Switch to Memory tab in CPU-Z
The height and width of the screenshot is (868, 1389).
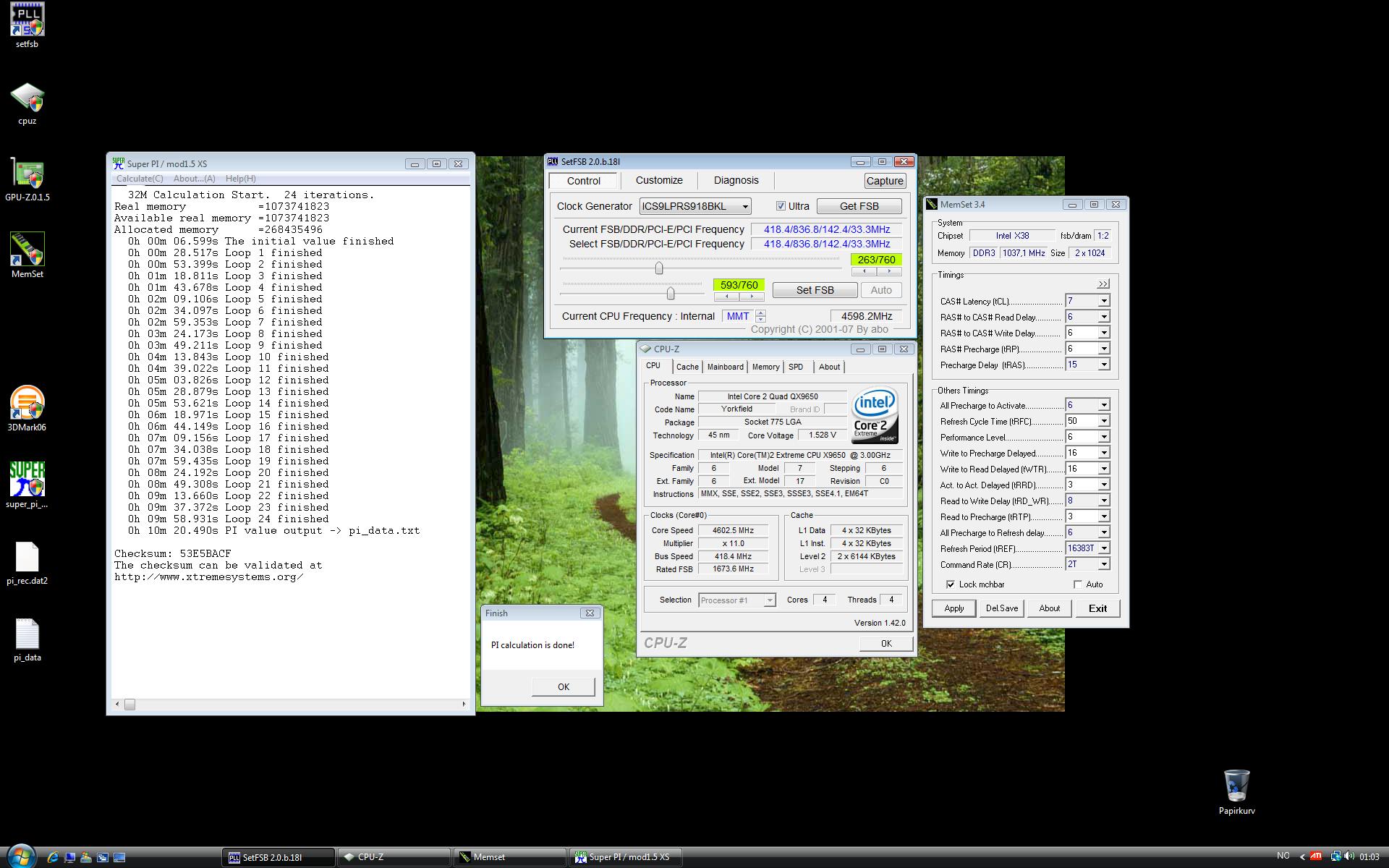coord(765,367)
